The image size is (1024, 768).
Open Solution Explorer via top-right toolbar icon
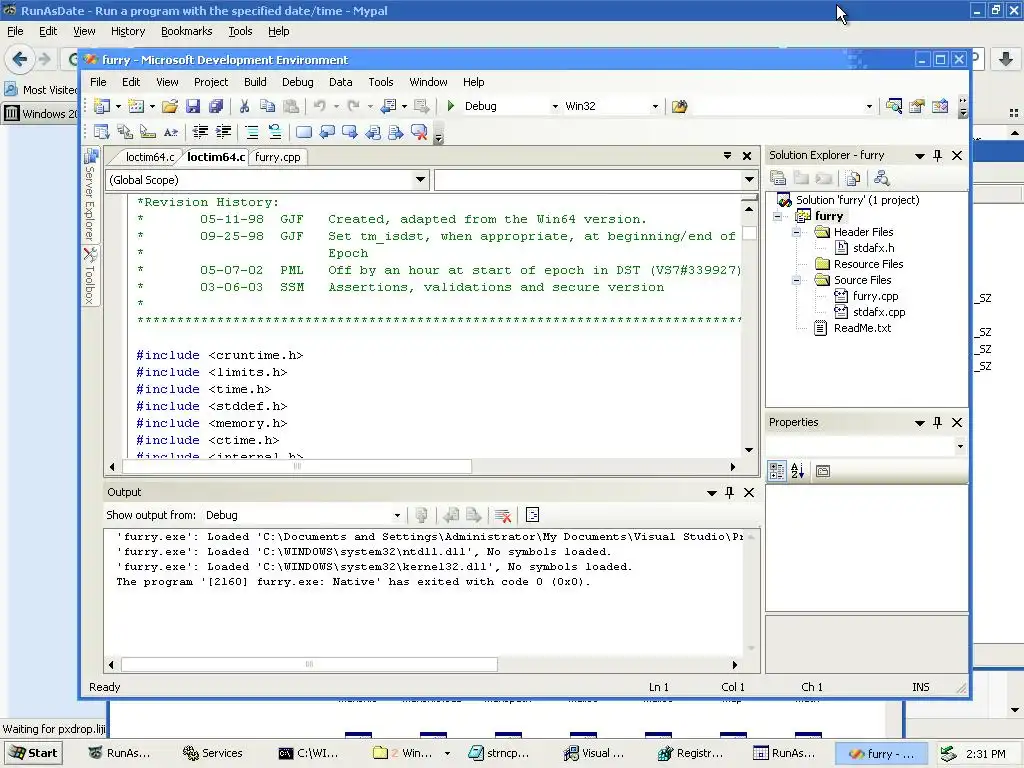click(893, 106)
